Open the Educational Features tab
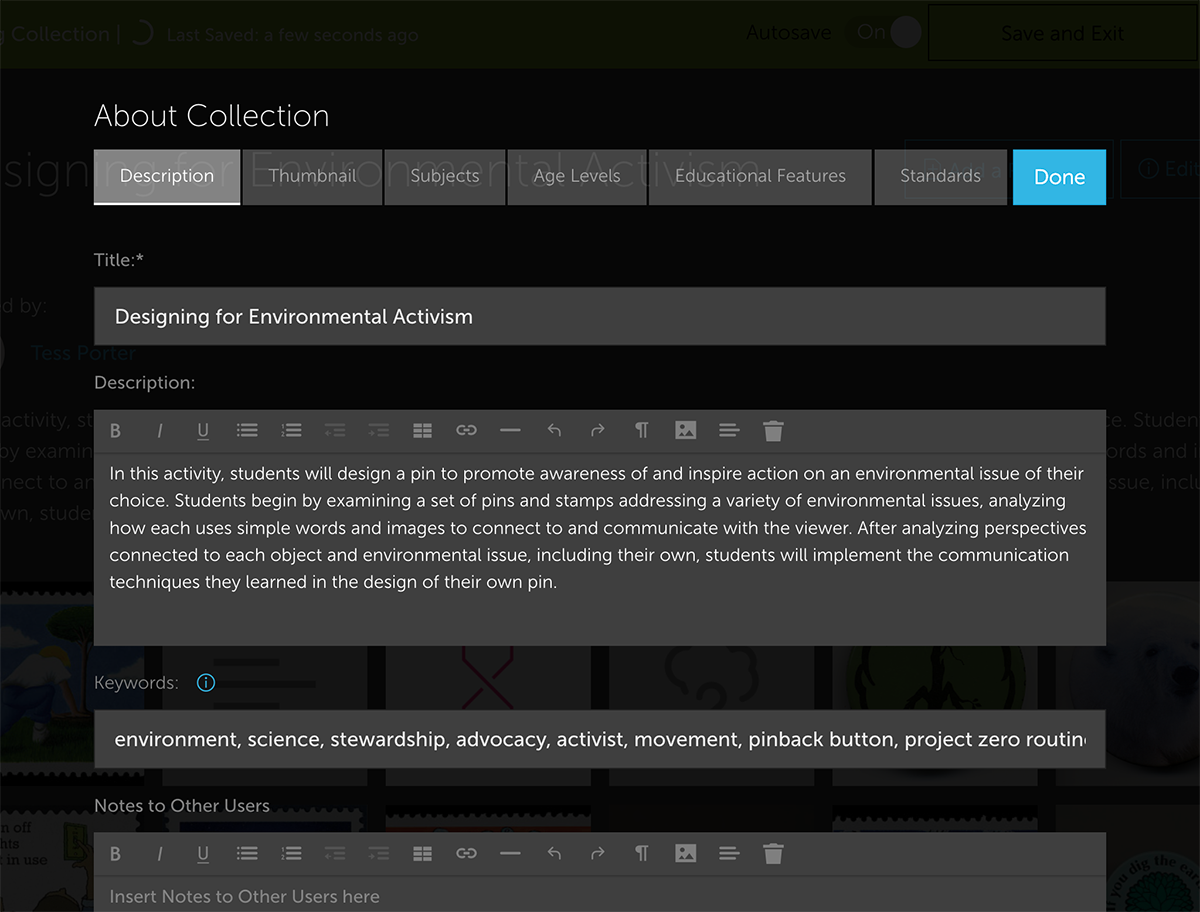This screenshot has width=1200, height=912. 760,177
